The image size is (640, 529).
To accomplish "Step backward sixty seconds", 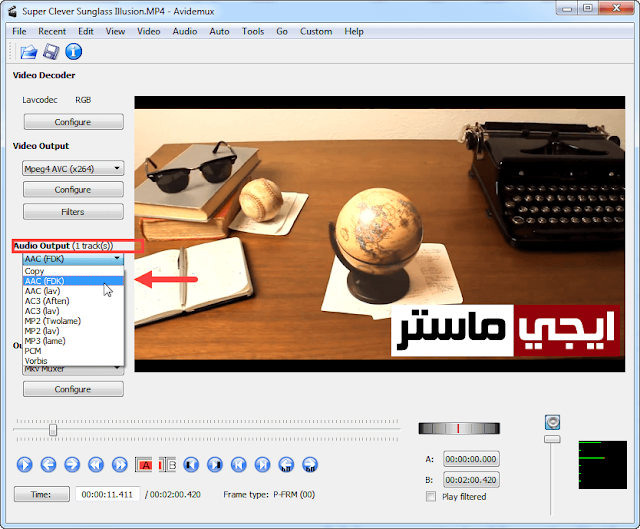I will pos(286,465).
